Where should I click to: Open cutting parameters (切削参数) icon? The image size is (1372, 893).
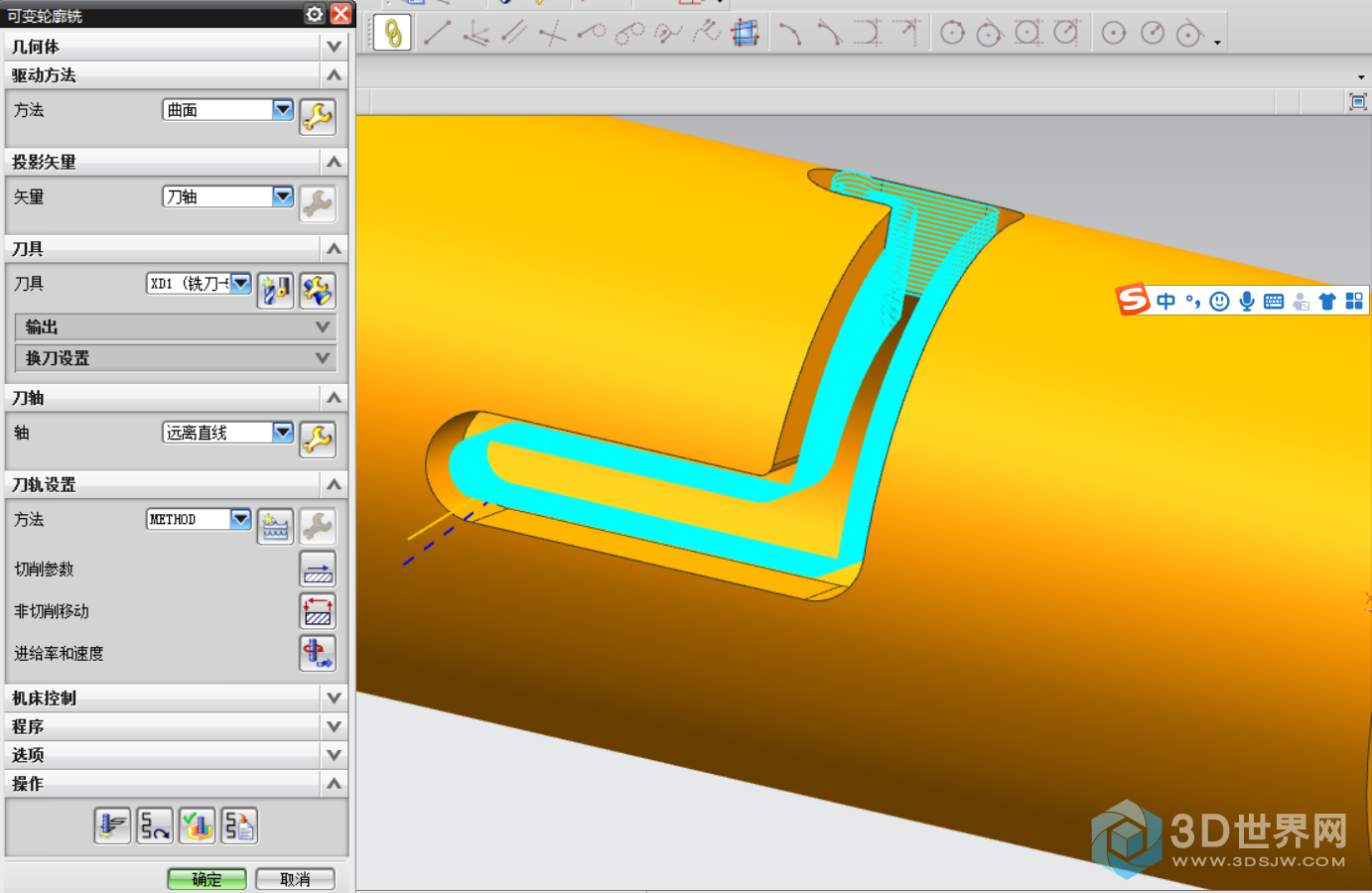(x=318, y=570)
